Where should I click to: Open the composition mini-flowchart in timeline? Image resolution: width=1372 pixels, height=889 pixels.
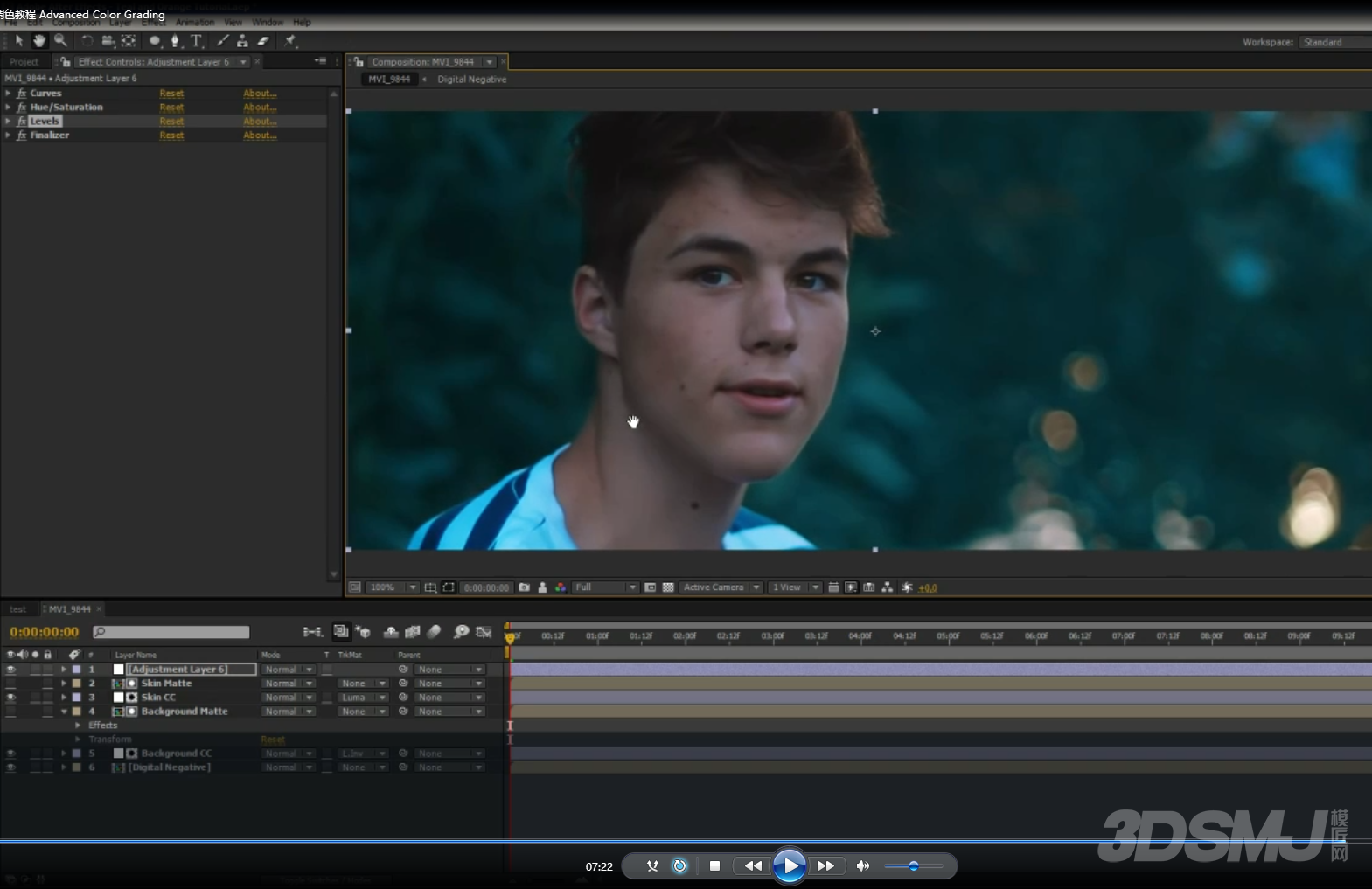(x=312, y=632)
